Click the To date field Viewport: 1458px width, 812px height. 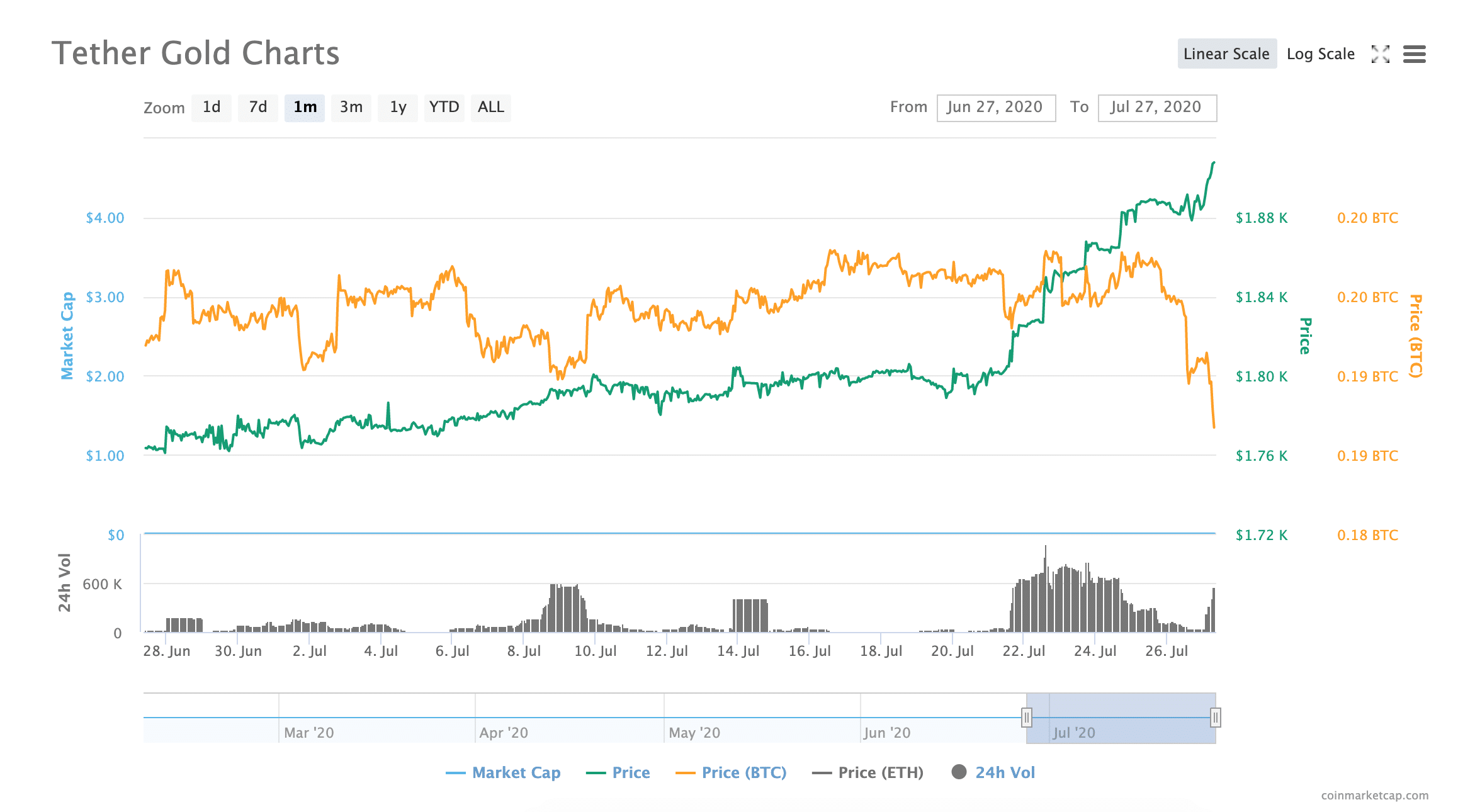[x=1156, y=108]
